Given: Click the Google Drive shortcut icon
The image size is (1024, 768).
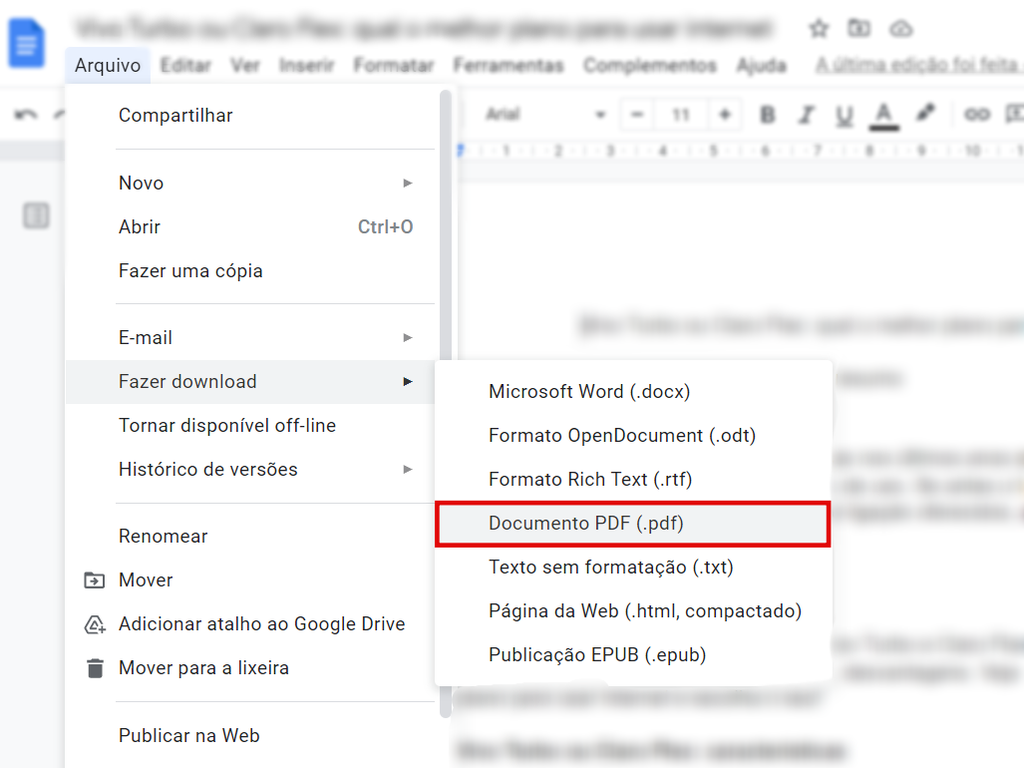Looking at the screenshot, I should click(95, 624).
